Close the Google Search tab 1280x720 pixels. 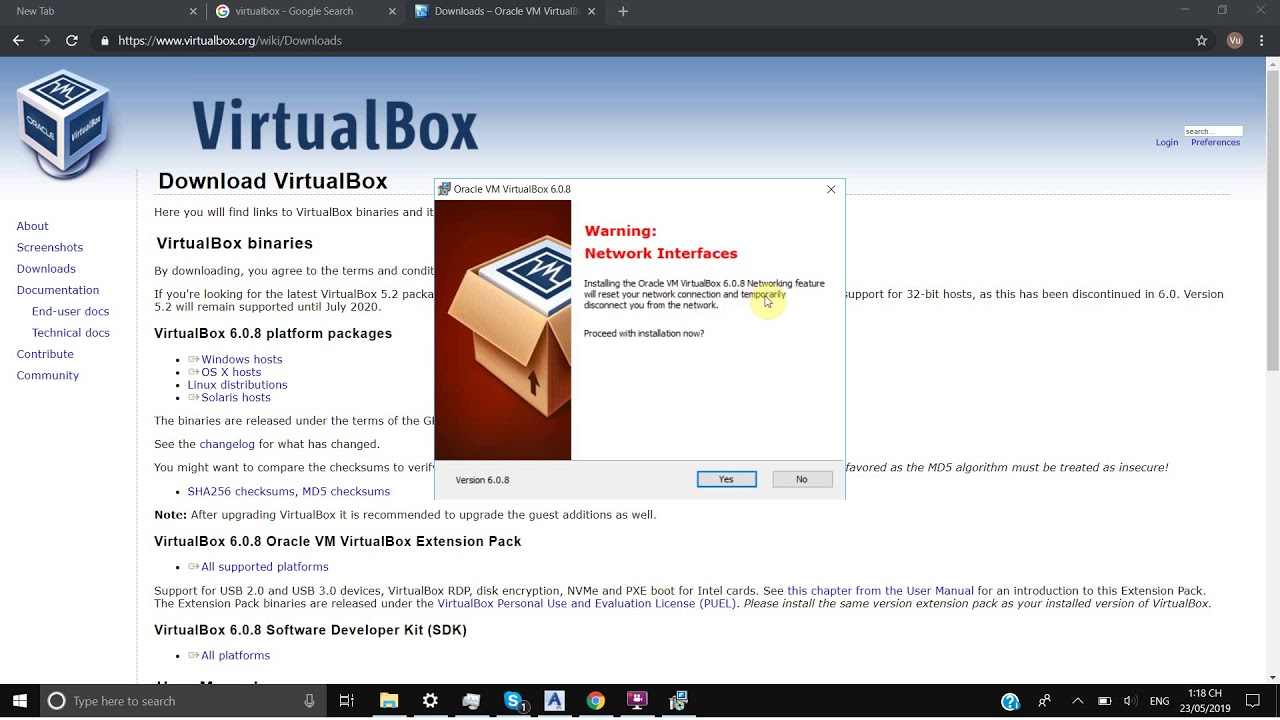(392, 11)
